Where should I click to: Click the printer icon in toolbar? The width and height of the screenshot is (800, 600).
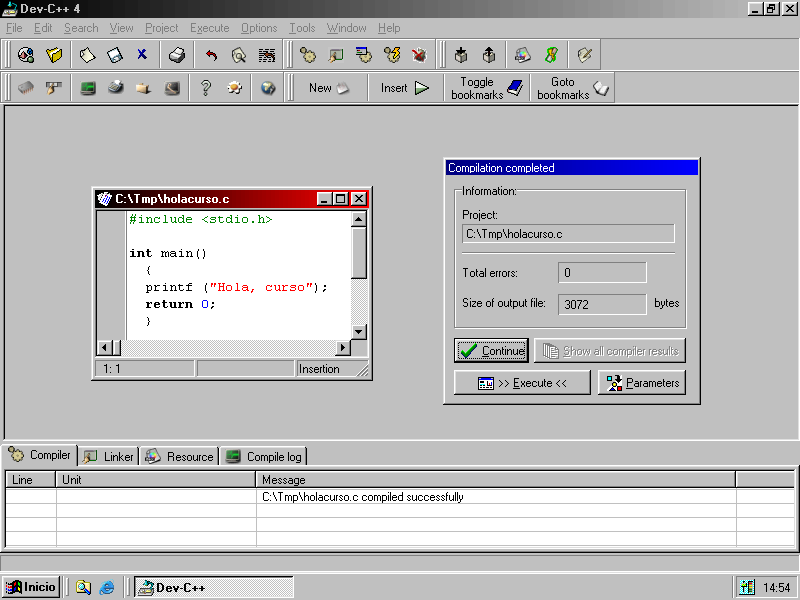[x=177, y=55]
